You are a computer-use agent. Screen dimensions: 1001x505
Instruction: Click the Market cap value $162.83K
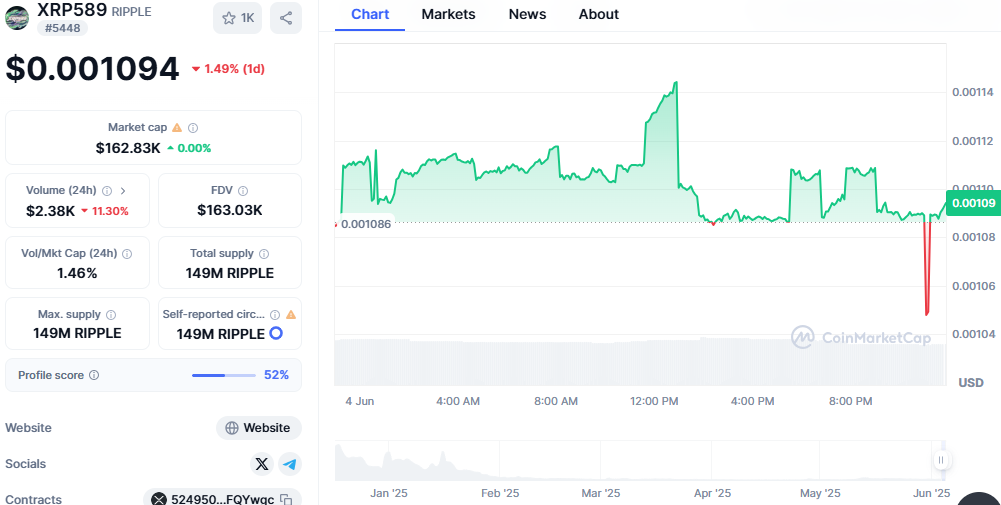pos(128,148)
